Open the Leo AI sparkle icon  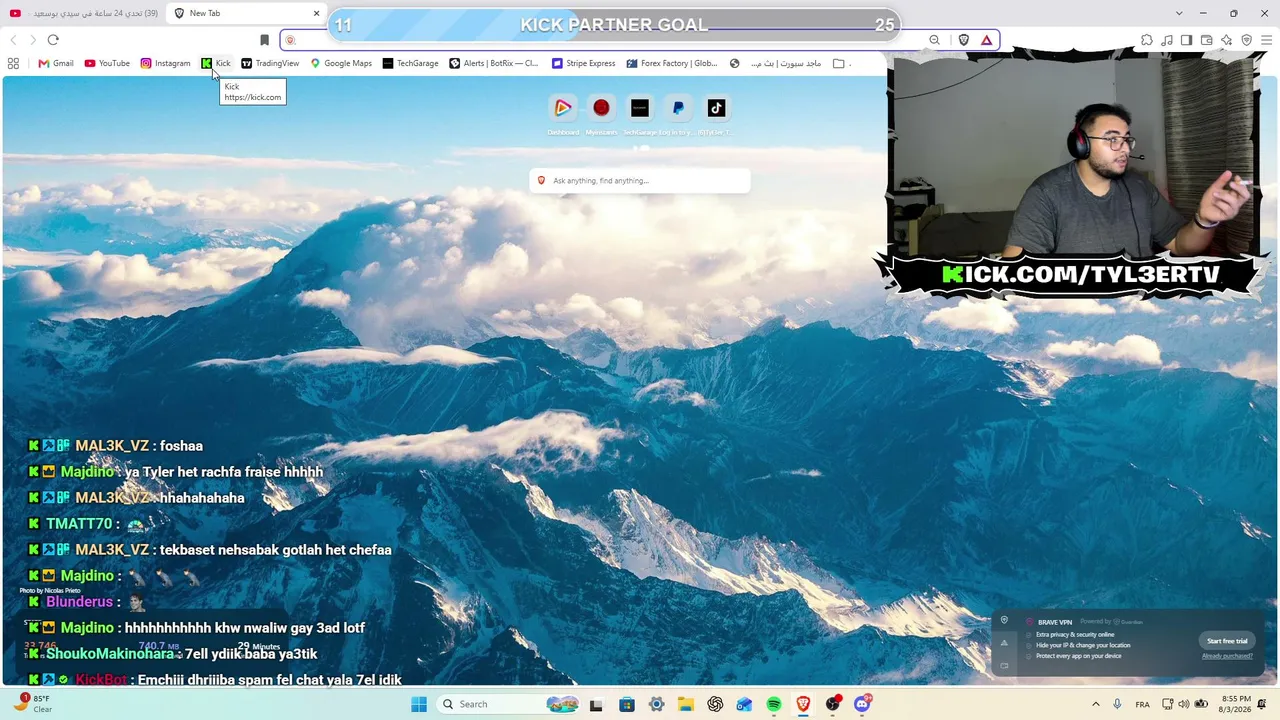click(1227, 40)
